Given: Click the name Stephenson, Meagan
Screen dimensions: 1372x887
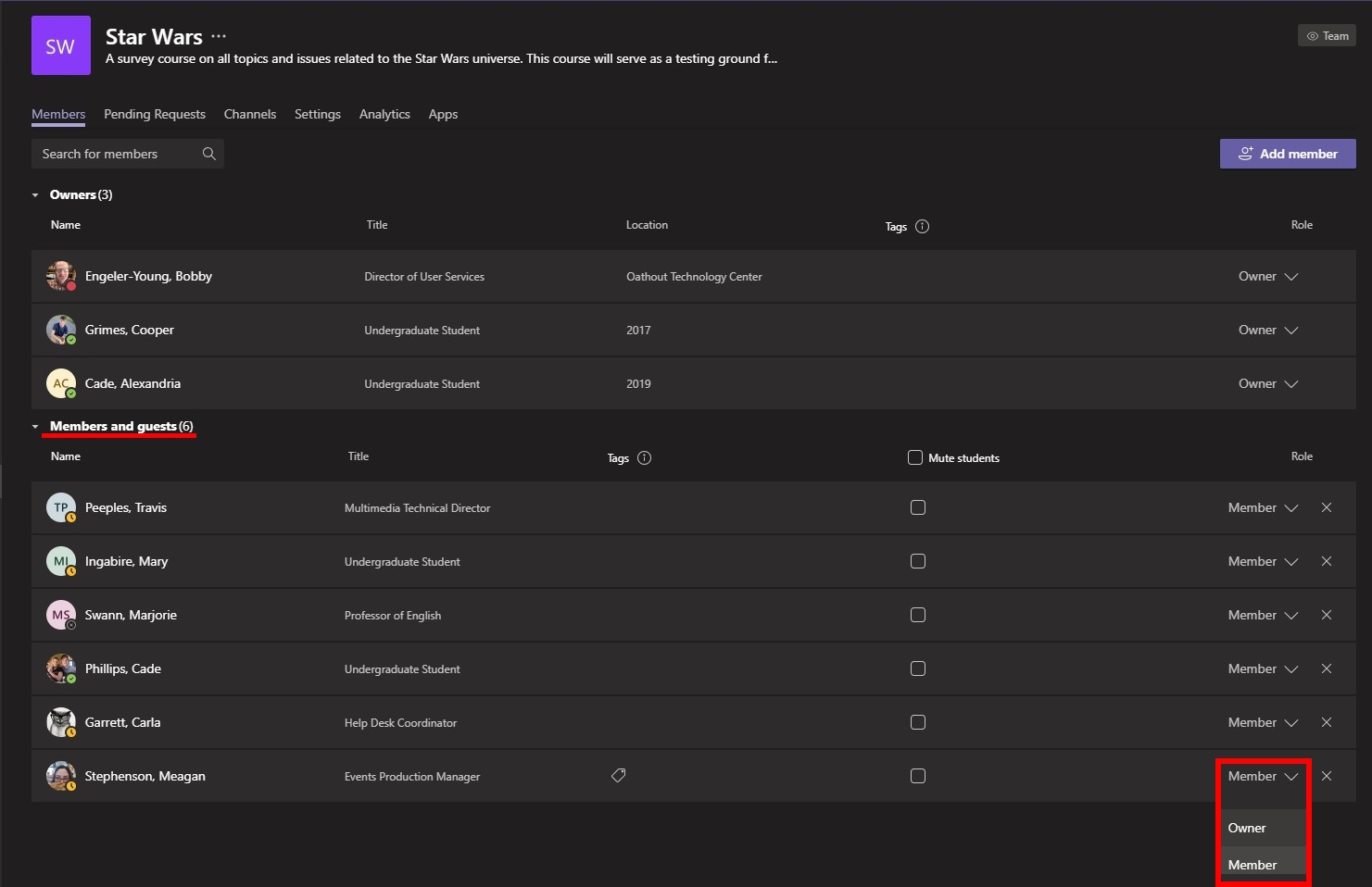Looking at the screenshot, I should point(145,776).
